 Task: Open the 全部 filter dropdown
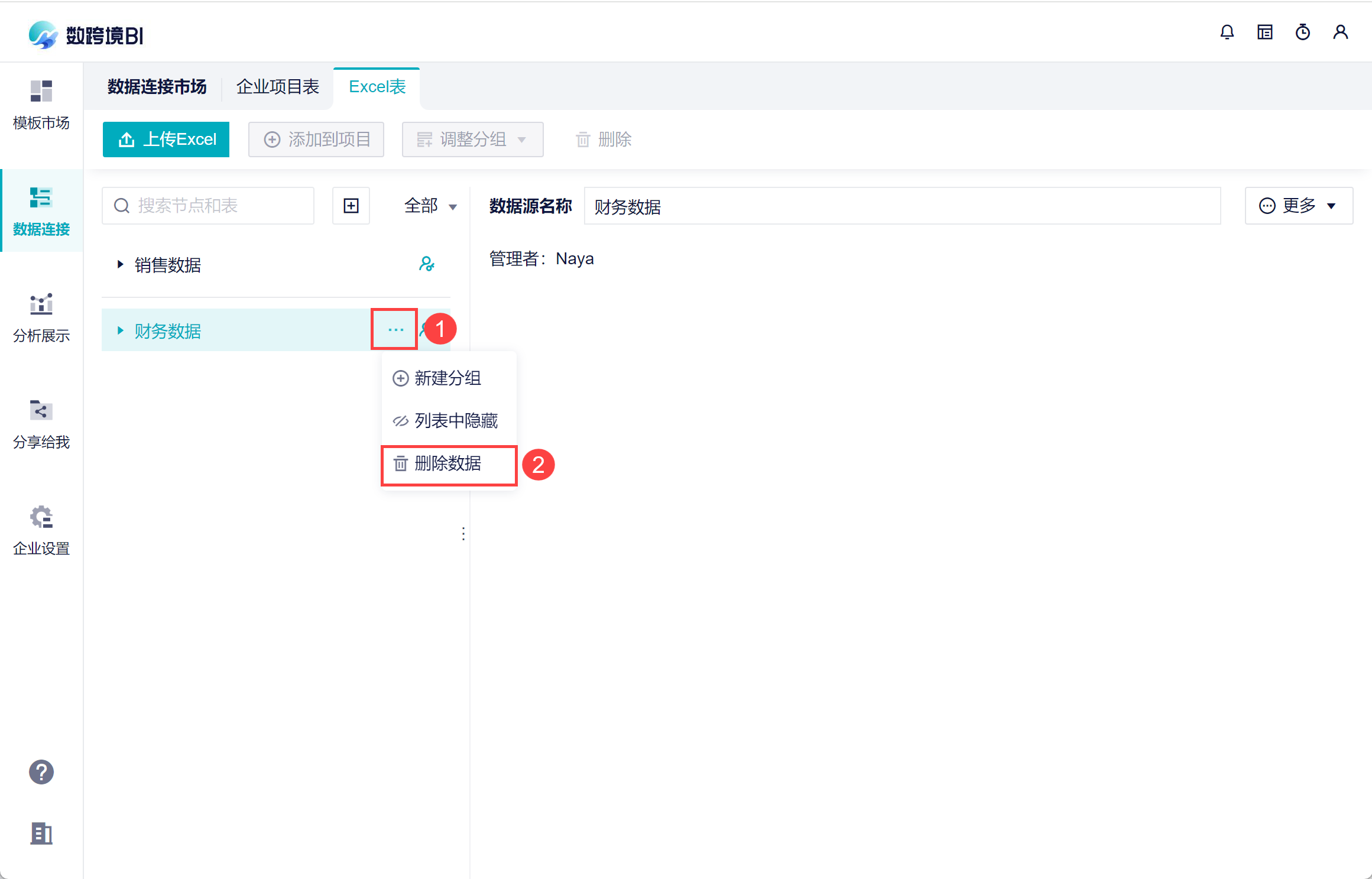(x=430, y=206)
